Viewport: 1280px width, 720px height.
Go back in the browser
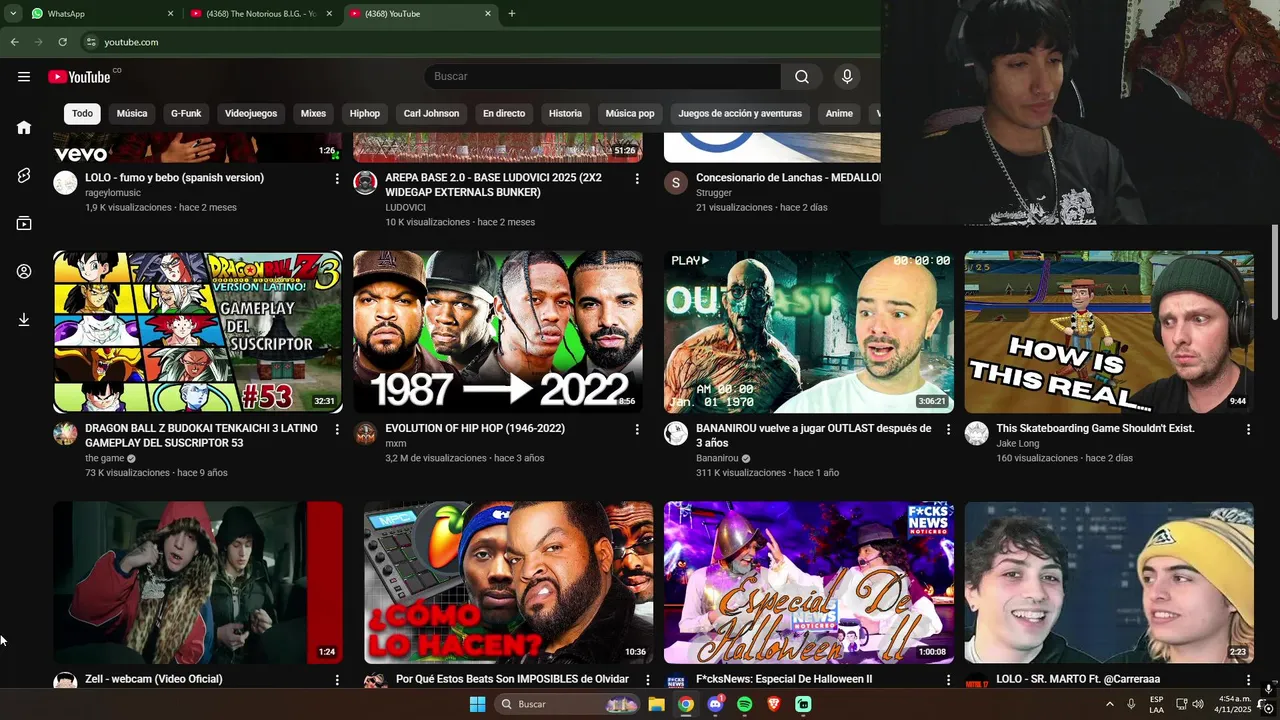14,42
